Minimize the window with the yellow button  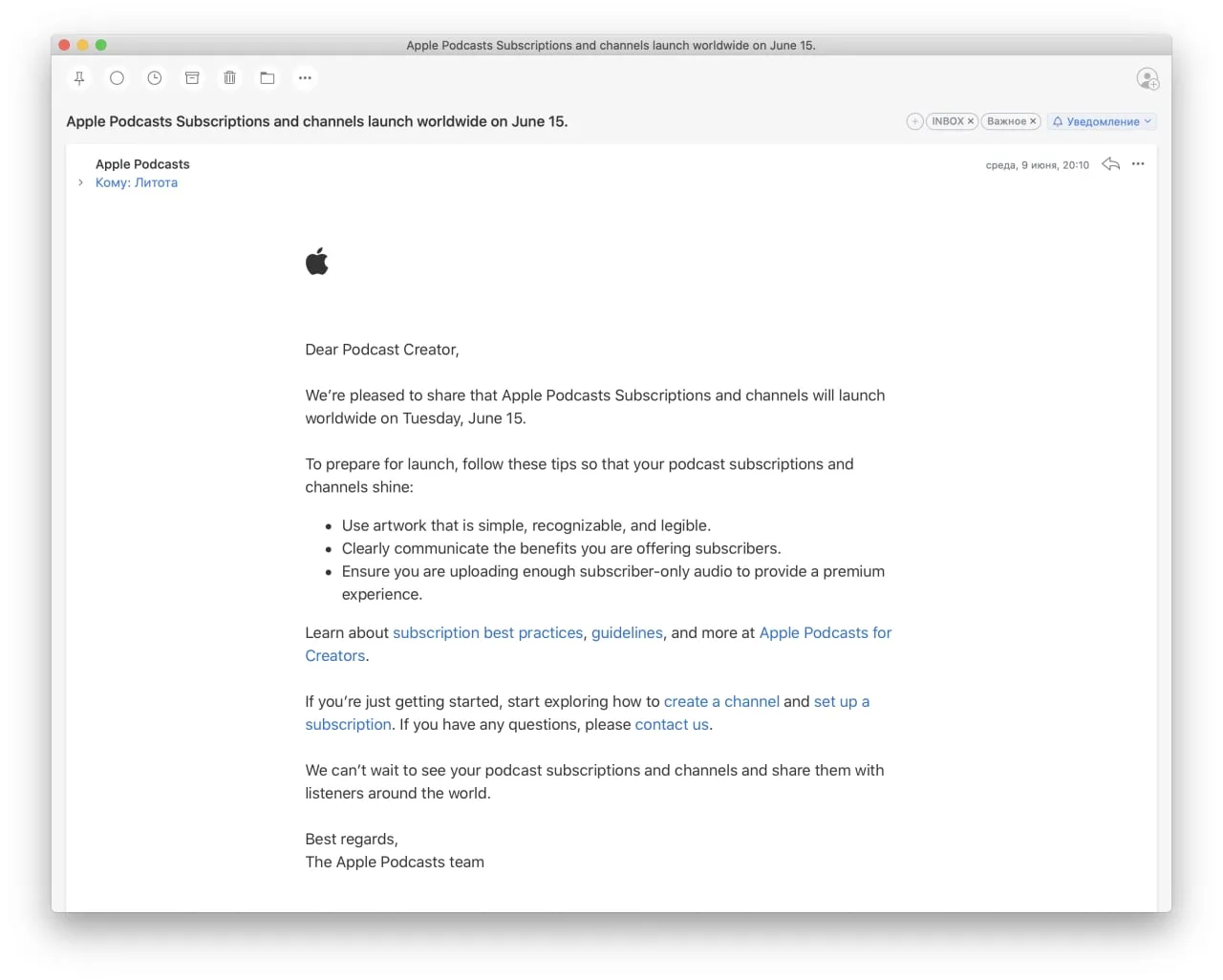[82, 45]
